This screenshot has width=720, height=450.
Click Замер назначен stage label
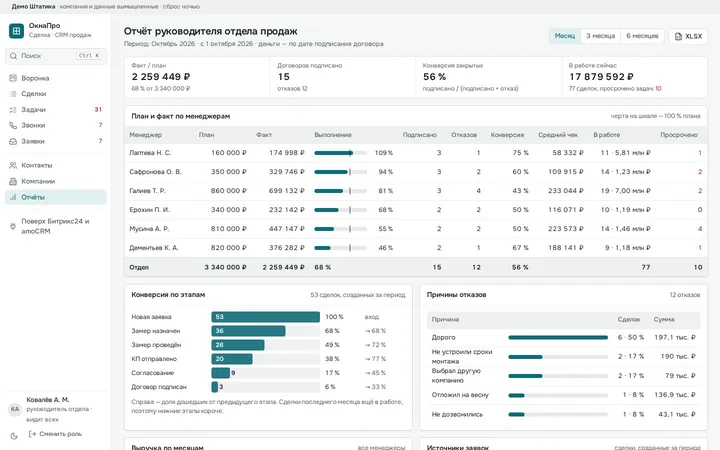click(156, 331)
